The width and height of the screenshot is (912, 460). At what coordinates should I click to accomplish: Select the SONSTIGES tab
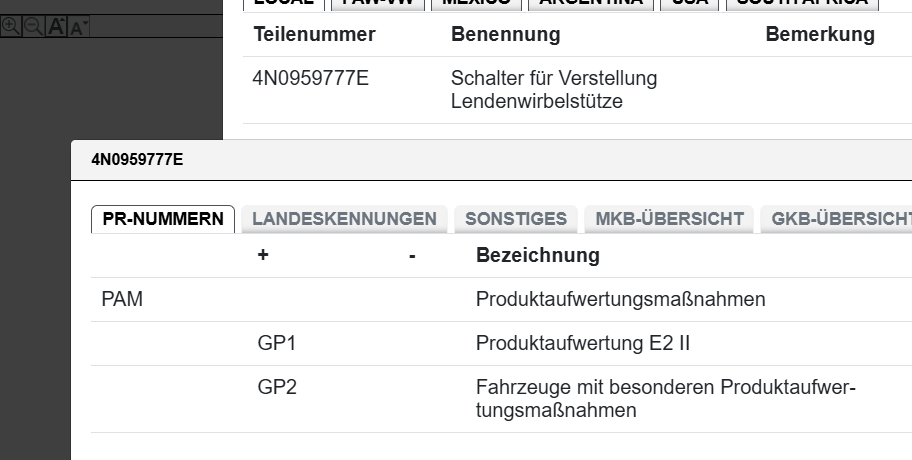coord(516,219)
